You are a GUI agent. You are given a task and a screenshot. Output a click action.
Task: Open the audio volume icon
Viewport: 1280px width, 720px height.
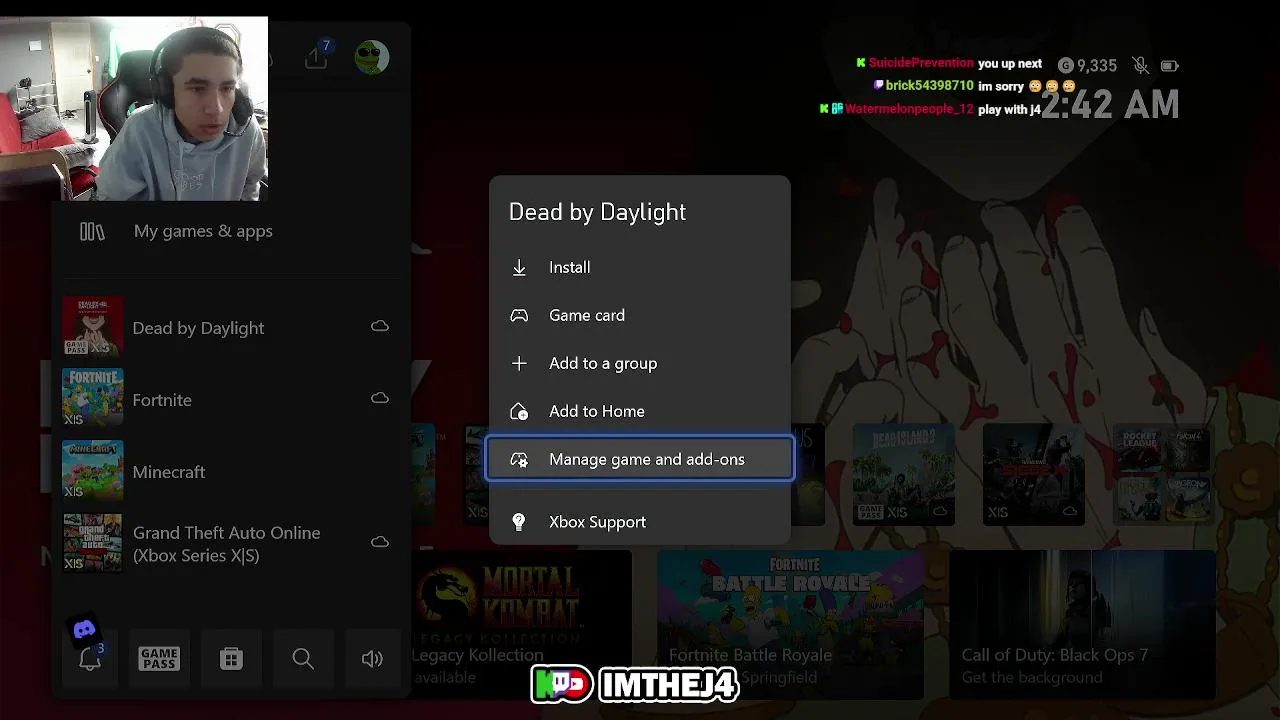click(x=372, y=658)
